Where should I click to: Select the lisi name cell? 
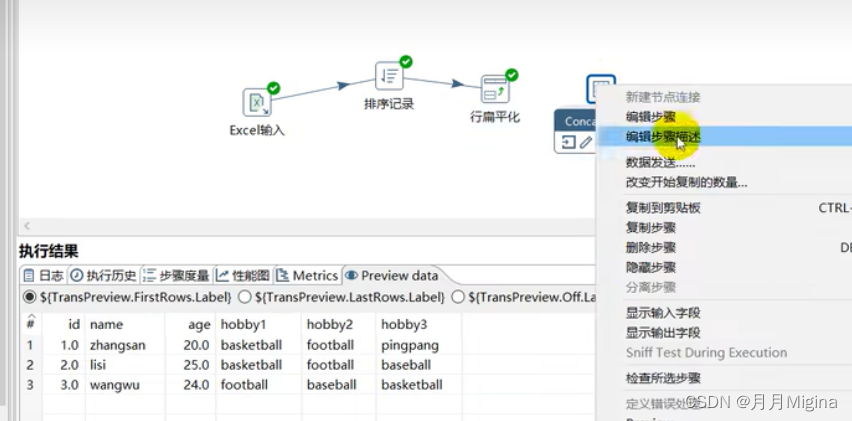point(125,365)
